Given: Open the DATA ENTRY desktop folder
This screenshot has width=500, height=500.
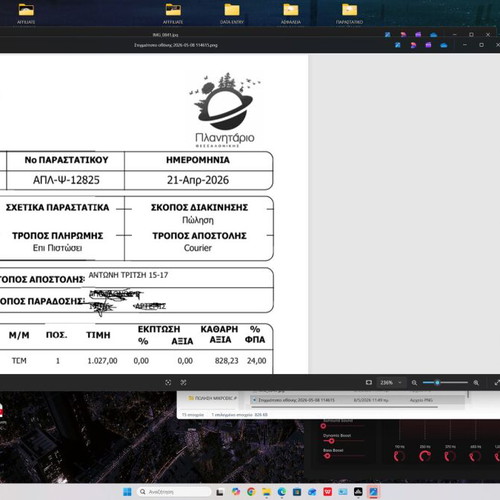Looking at the screenshot, I should 232,13.
